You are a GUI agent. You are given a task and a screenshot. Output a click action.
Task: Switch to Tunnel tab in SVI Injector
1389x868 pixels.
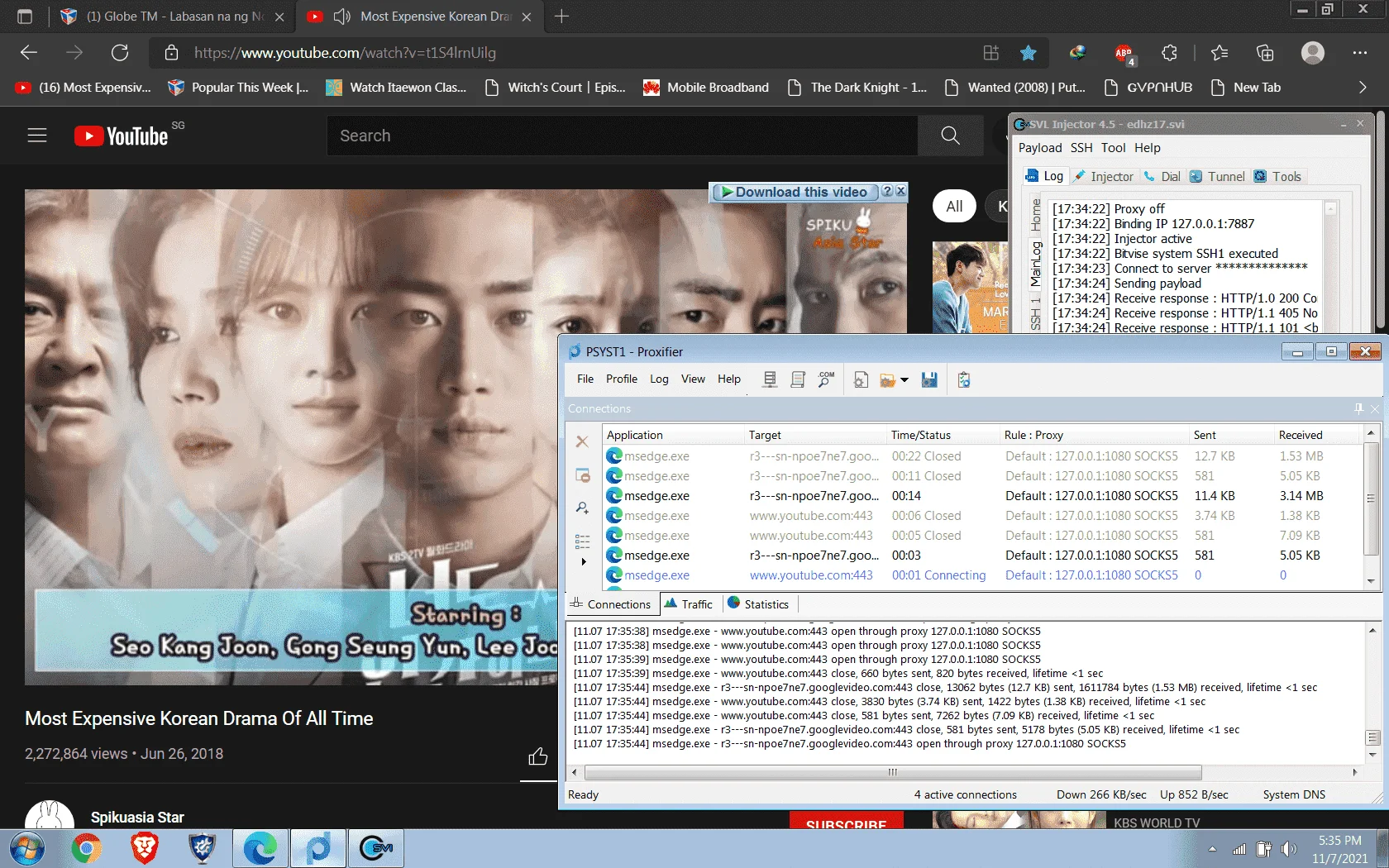coord(1217,176)
